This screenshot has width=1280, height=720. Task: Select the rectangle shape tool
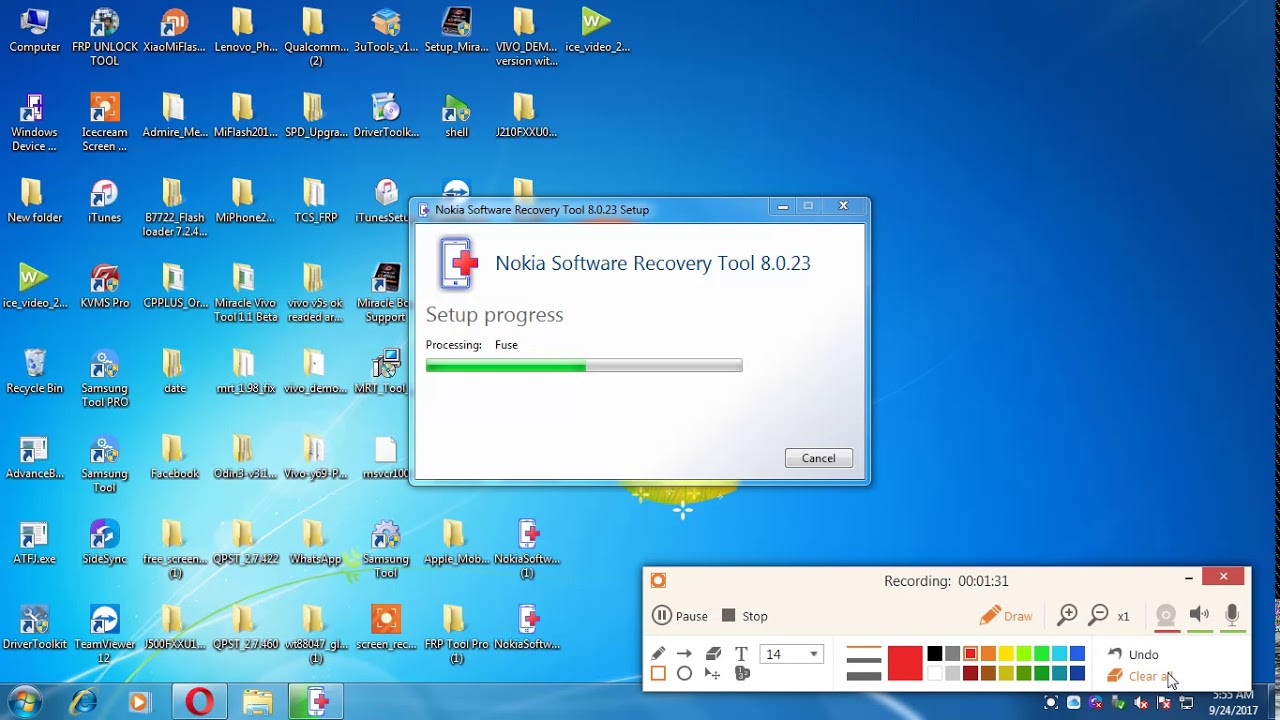click(658, 674)
